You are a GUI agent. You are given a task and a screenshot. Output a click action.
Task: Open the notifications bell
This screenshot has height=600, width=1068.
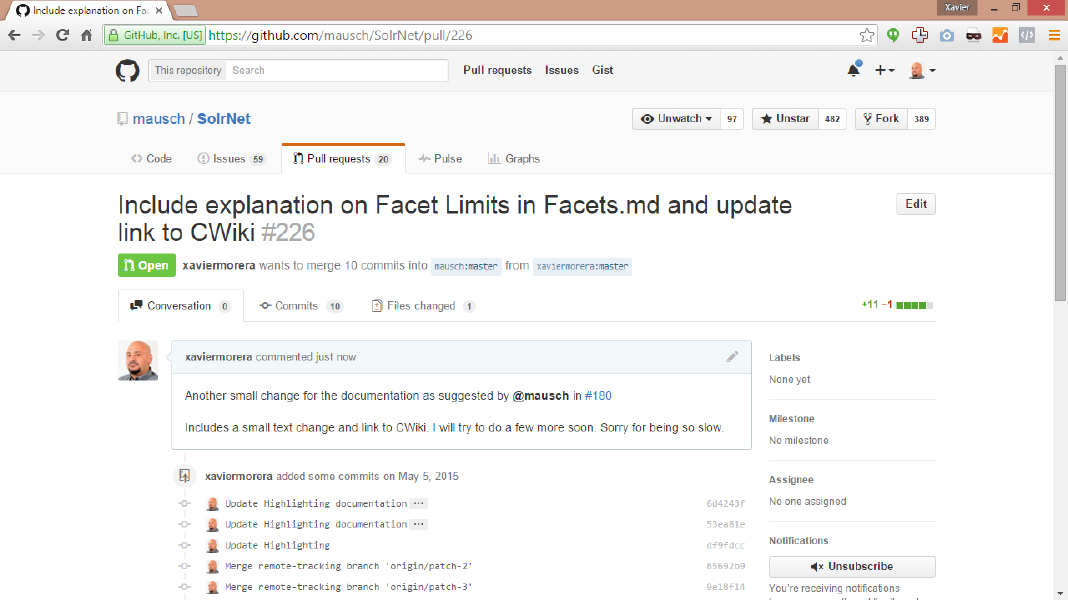point(853,69)
